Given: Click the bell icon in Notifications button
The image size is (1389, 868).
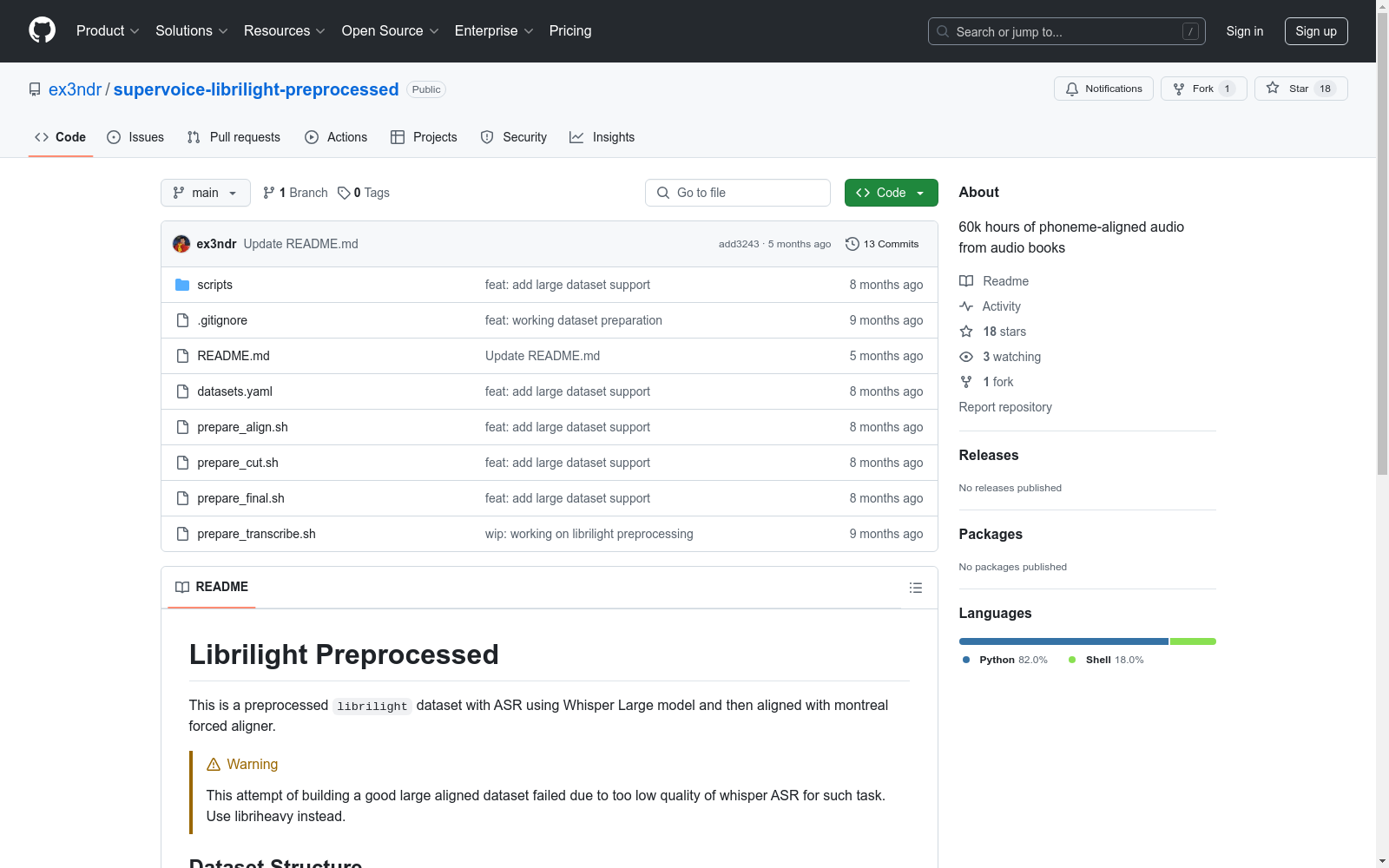Looking at the screenshot, I should point(1072,89).
